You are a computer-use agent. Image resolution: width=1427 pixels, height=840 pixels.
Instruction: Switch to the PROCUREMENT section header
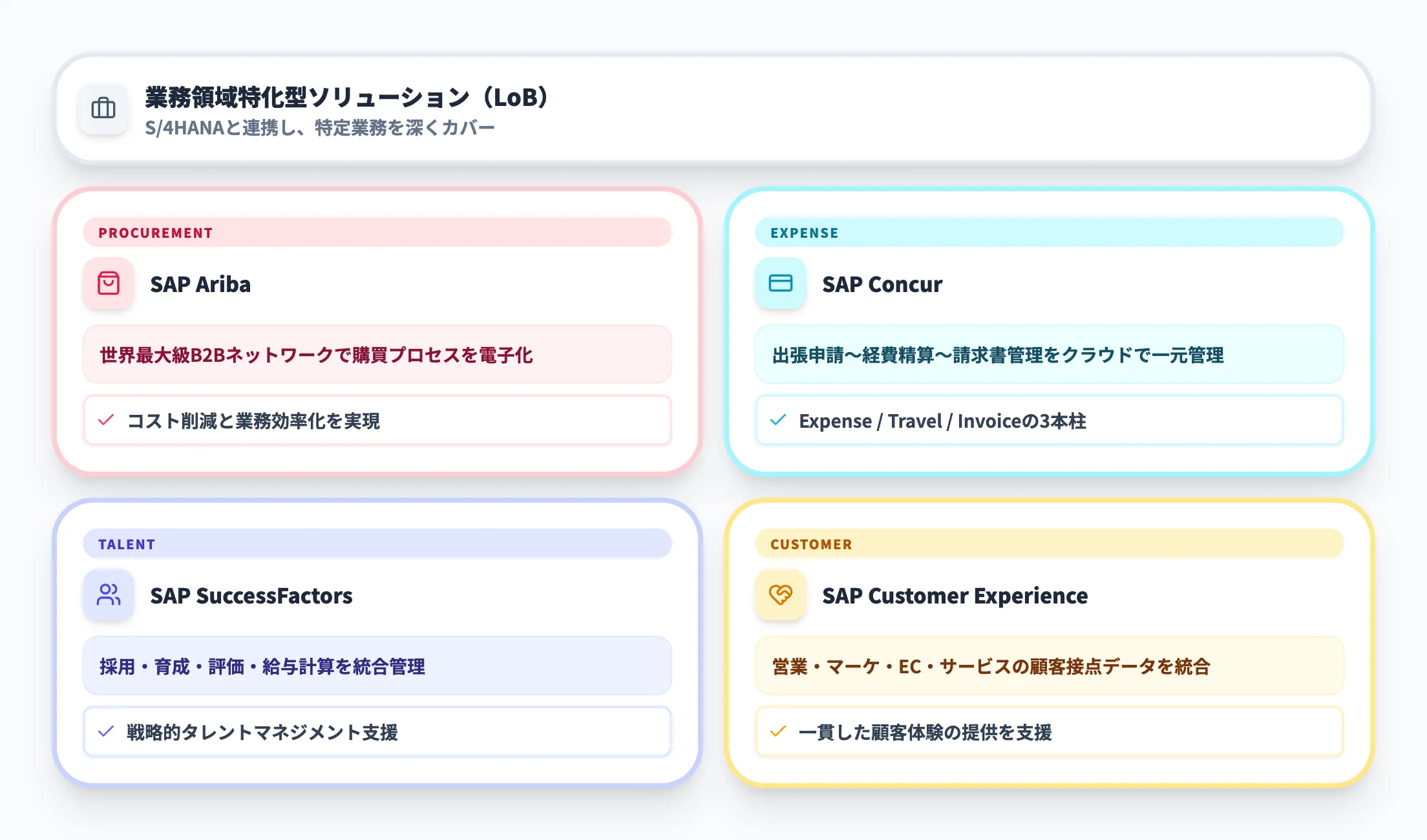[x=155, y=233]
